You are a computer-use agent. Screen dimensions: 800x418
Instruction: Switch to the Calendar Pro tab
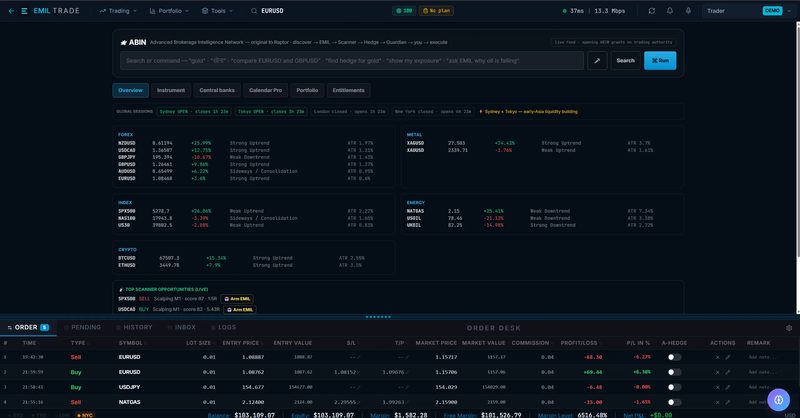coord(265,90)
